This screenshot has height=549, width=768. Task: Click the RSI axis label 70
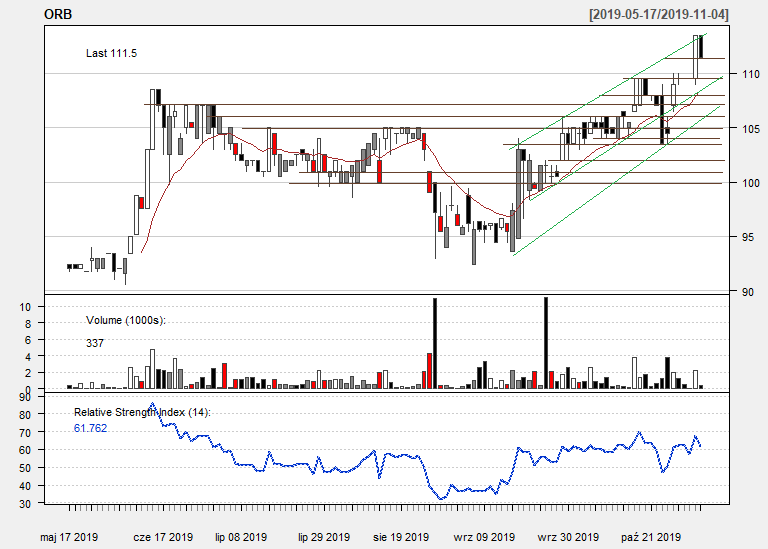point(25,432)
